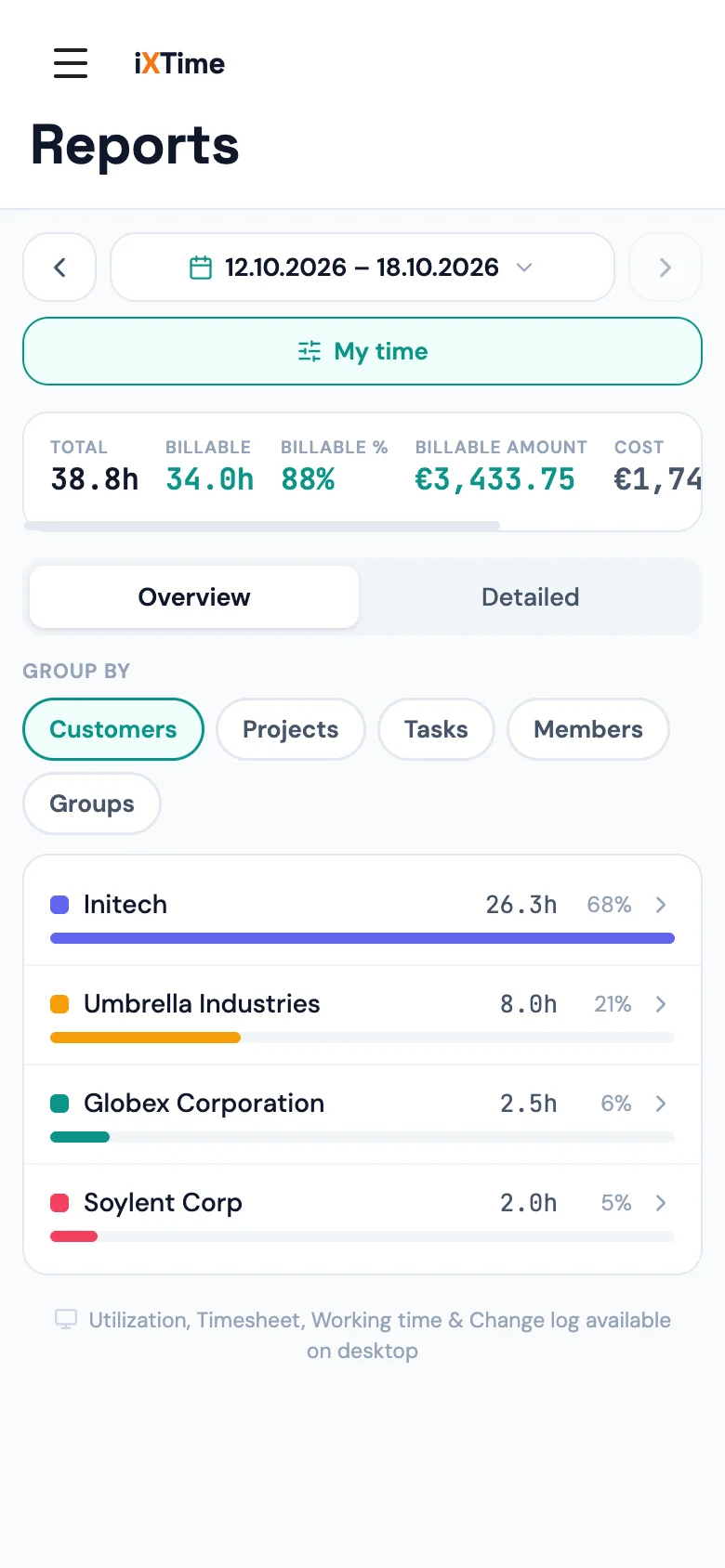Click the 21% Umbrella Industries share
The width and height of the screenshot is (725, 1568).
click(x=613, y=1004)
